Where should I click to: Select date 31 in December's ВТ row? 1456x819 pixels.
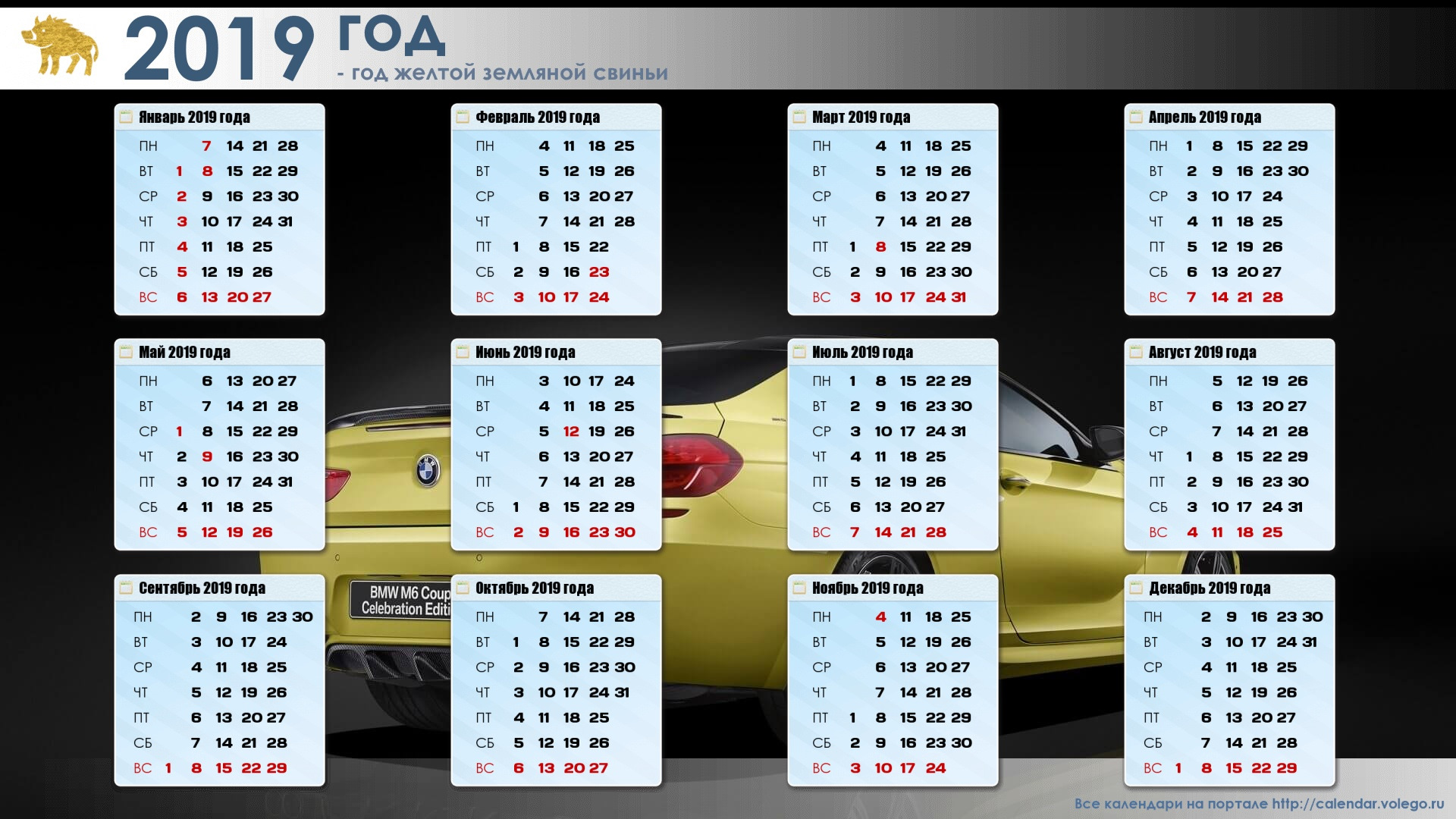pyautogui.click(x=1310, y=642)
